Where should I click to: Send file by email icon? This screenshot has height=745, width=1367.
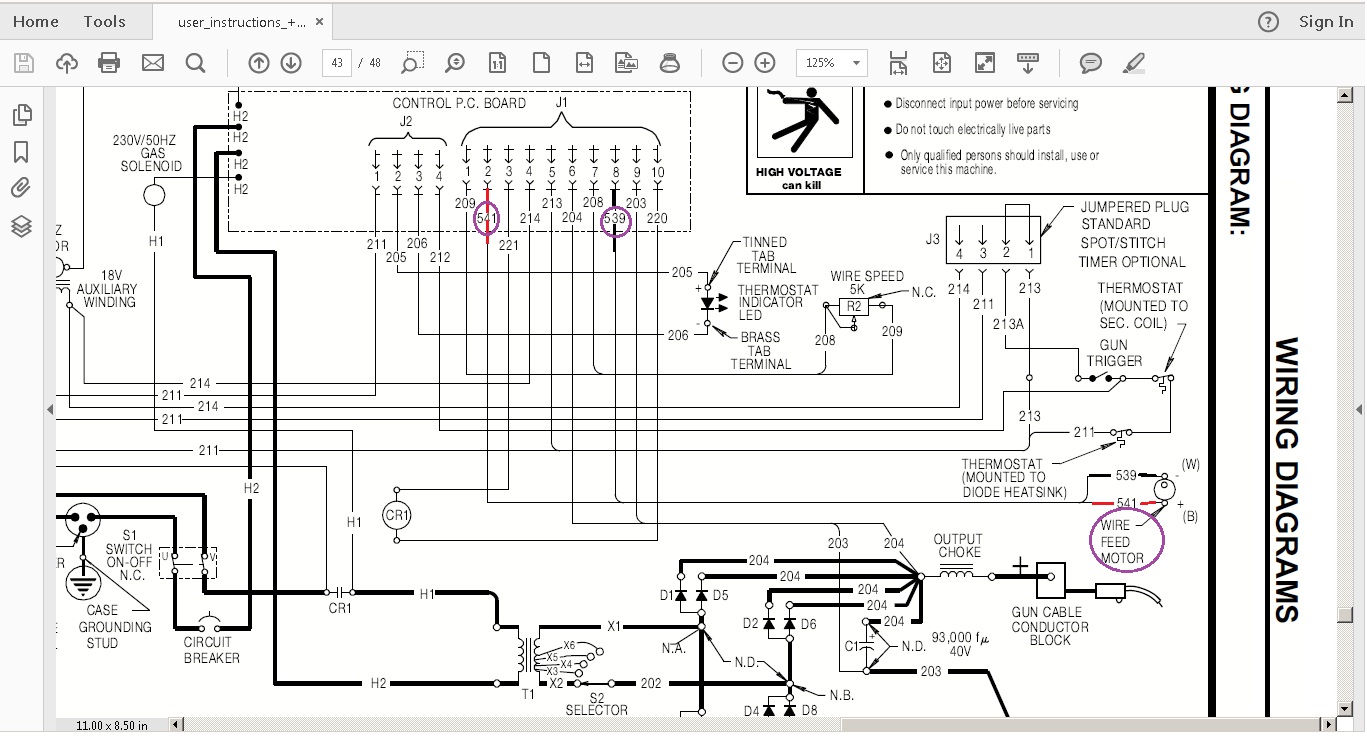pos(153,63)
